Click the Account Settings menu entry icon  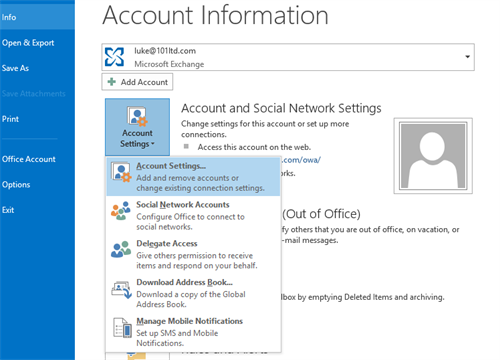coord(121,172)
